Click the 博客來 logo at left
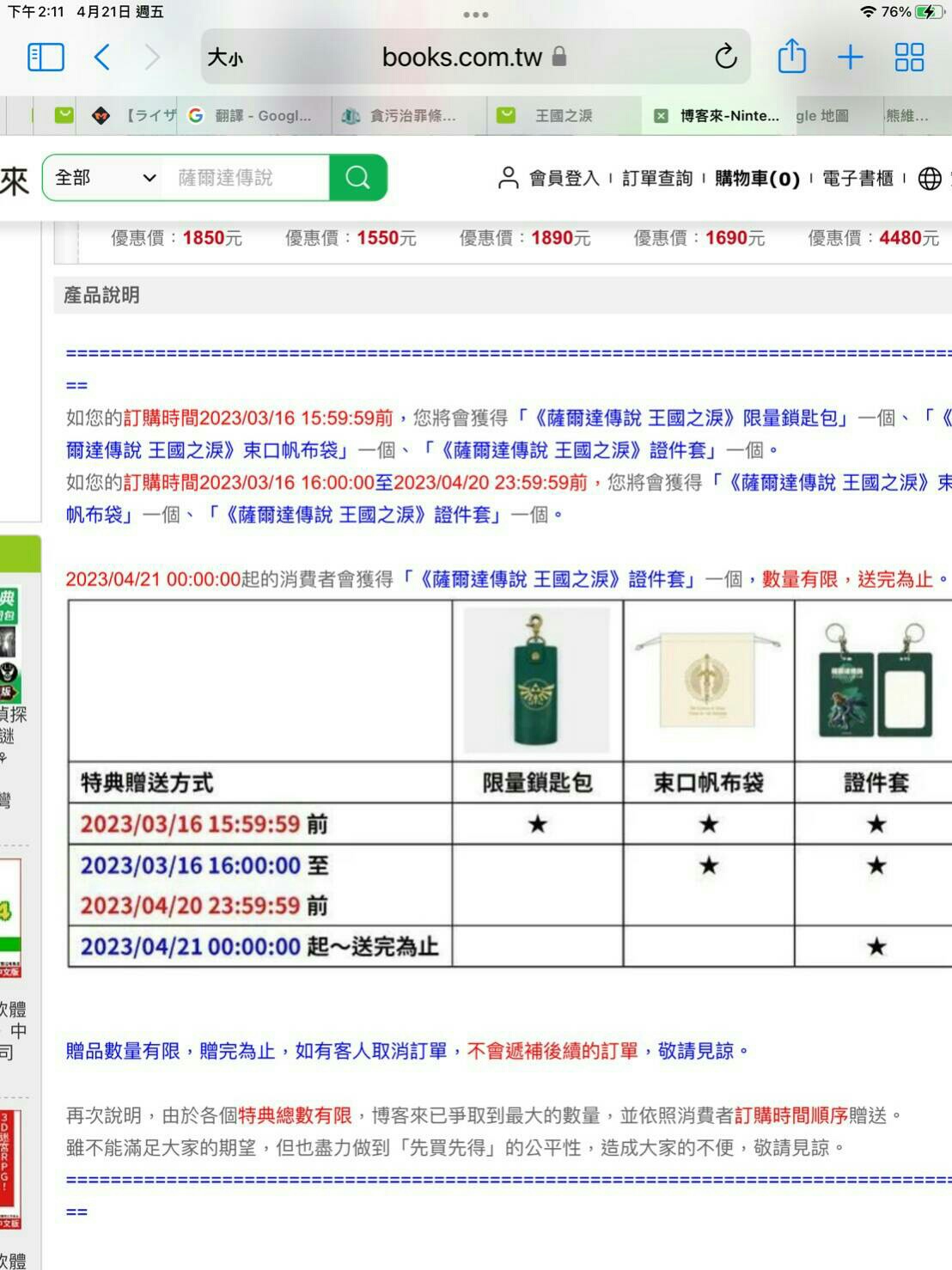Screen dimensions: 952x1270 click(x=14, y=180)
